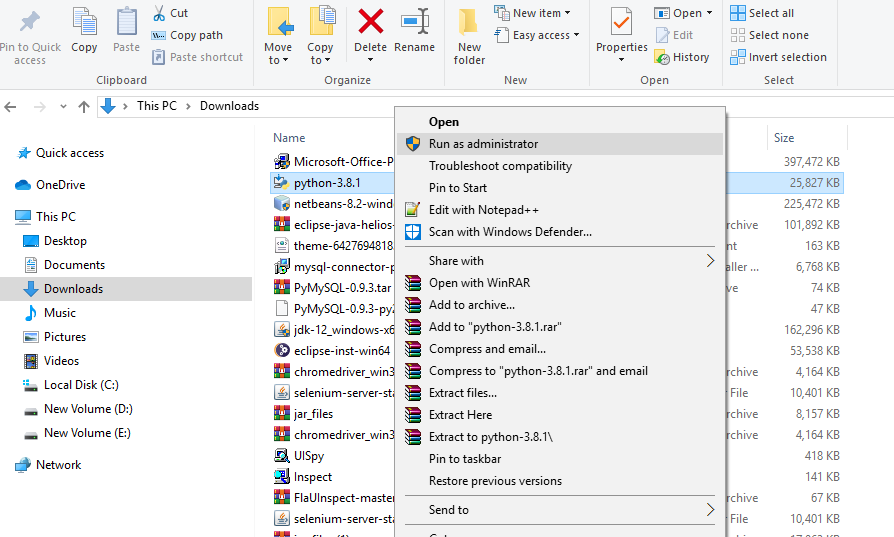Screen dimensions: 894x537
Task: Choose Open with WinRAR
Action: coord(559,283)
